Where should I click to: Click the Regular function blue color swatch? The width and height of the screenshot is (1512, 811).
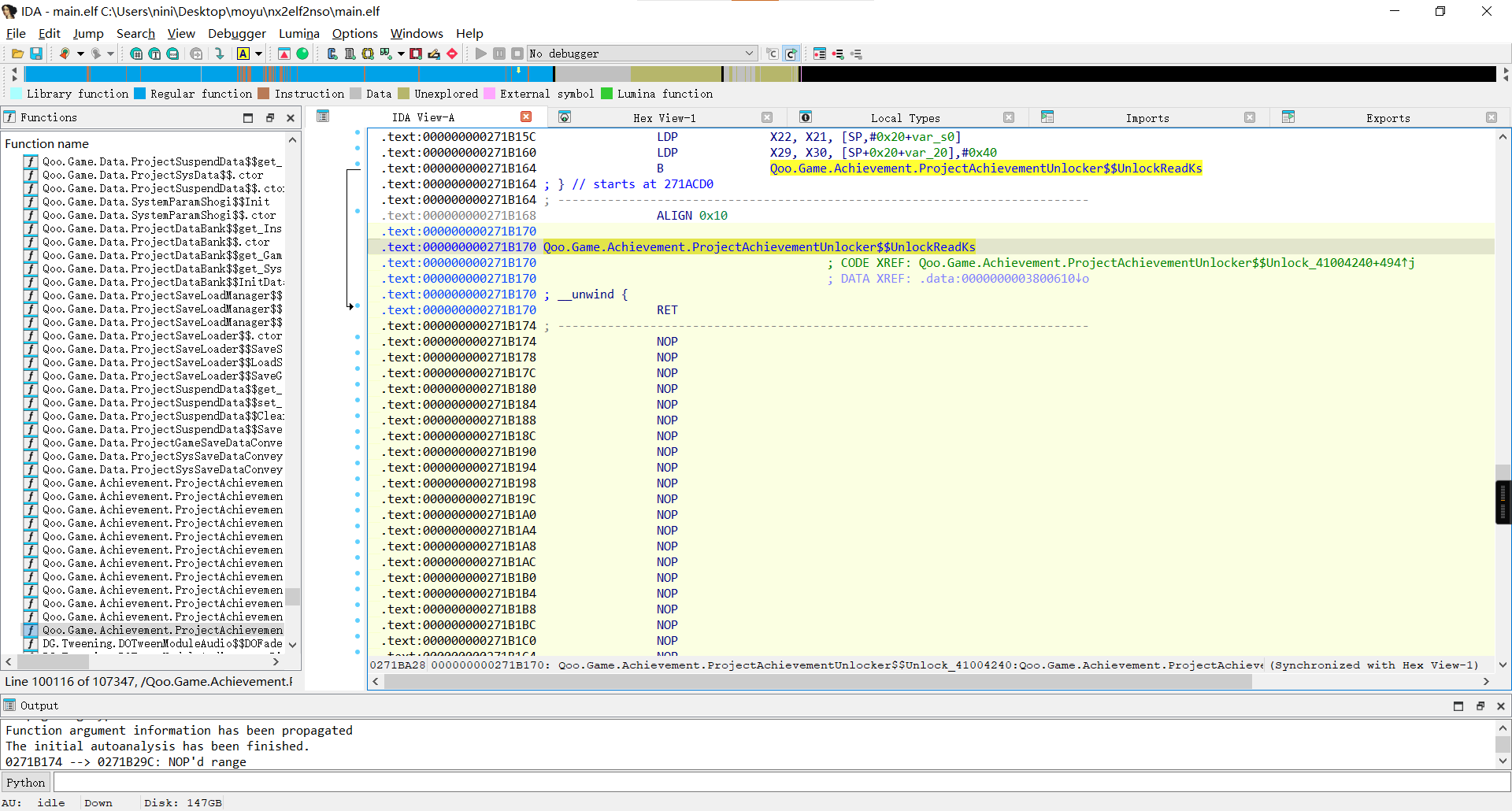(x=140, y=94)
